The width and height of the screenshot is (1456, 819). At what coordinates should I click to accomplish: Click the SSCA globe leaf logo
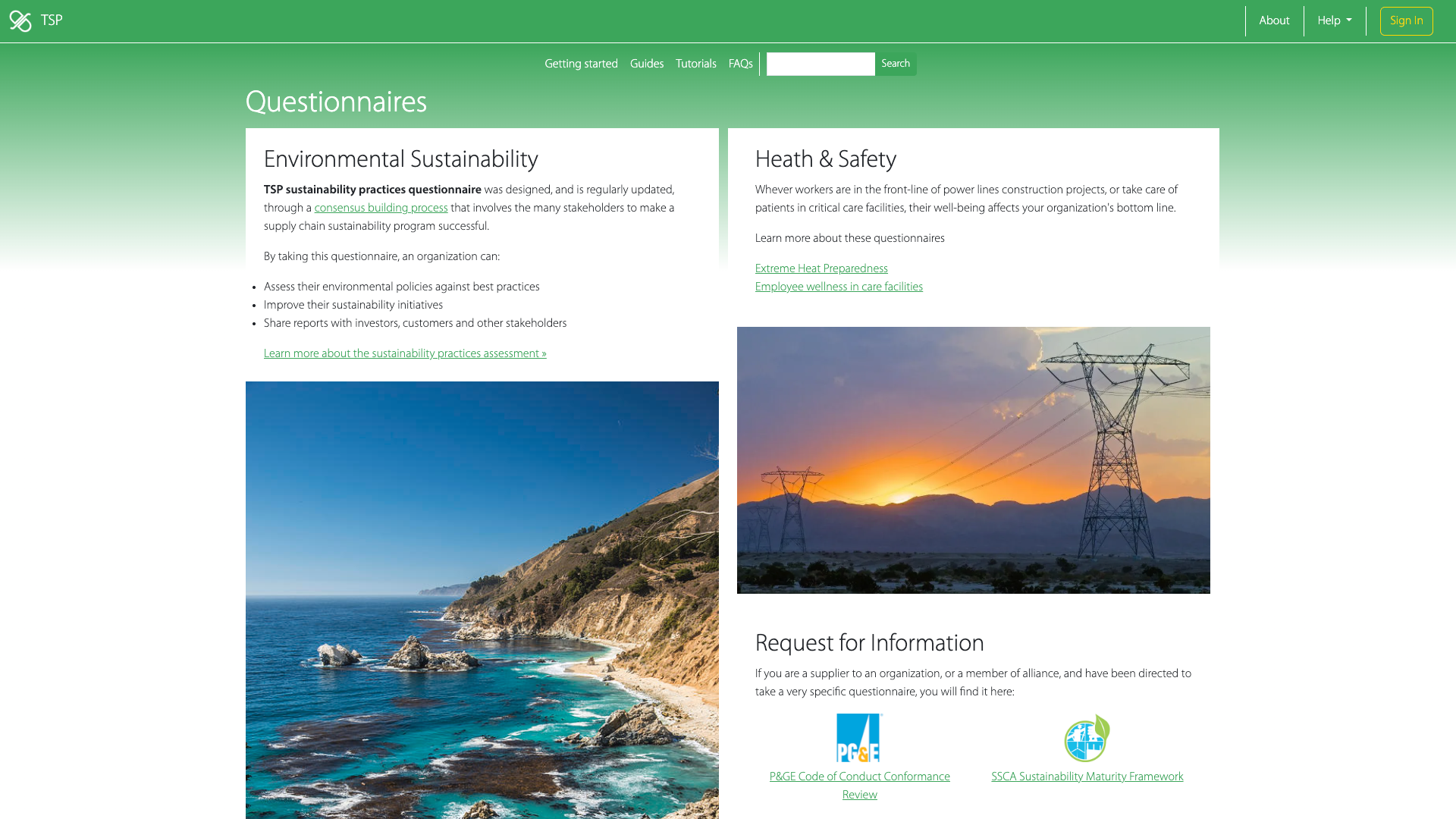(1087, 738)
